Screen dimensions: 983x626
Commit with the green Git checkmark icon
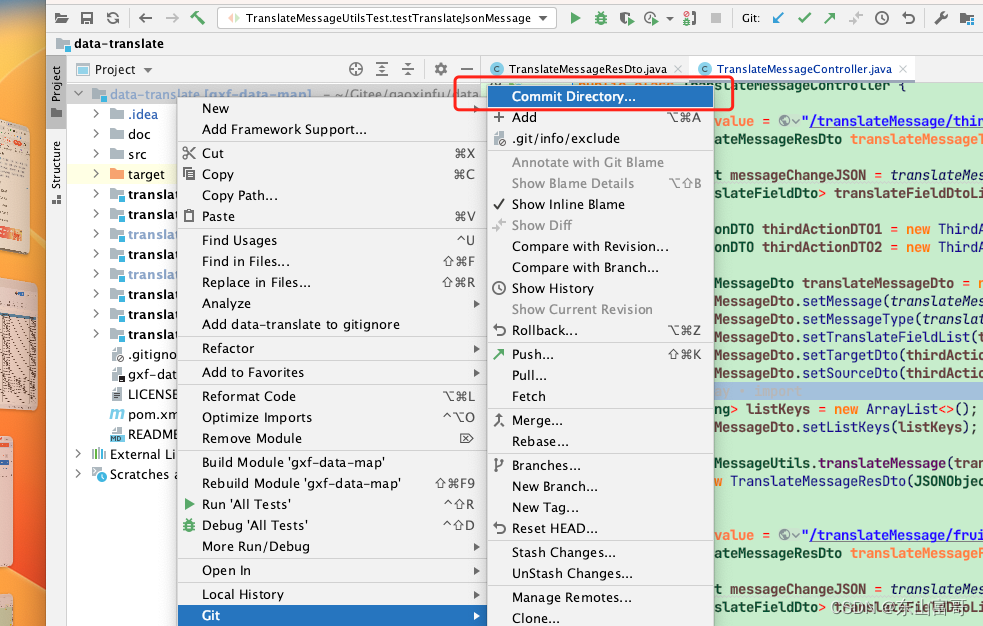[x=804, y=18]
